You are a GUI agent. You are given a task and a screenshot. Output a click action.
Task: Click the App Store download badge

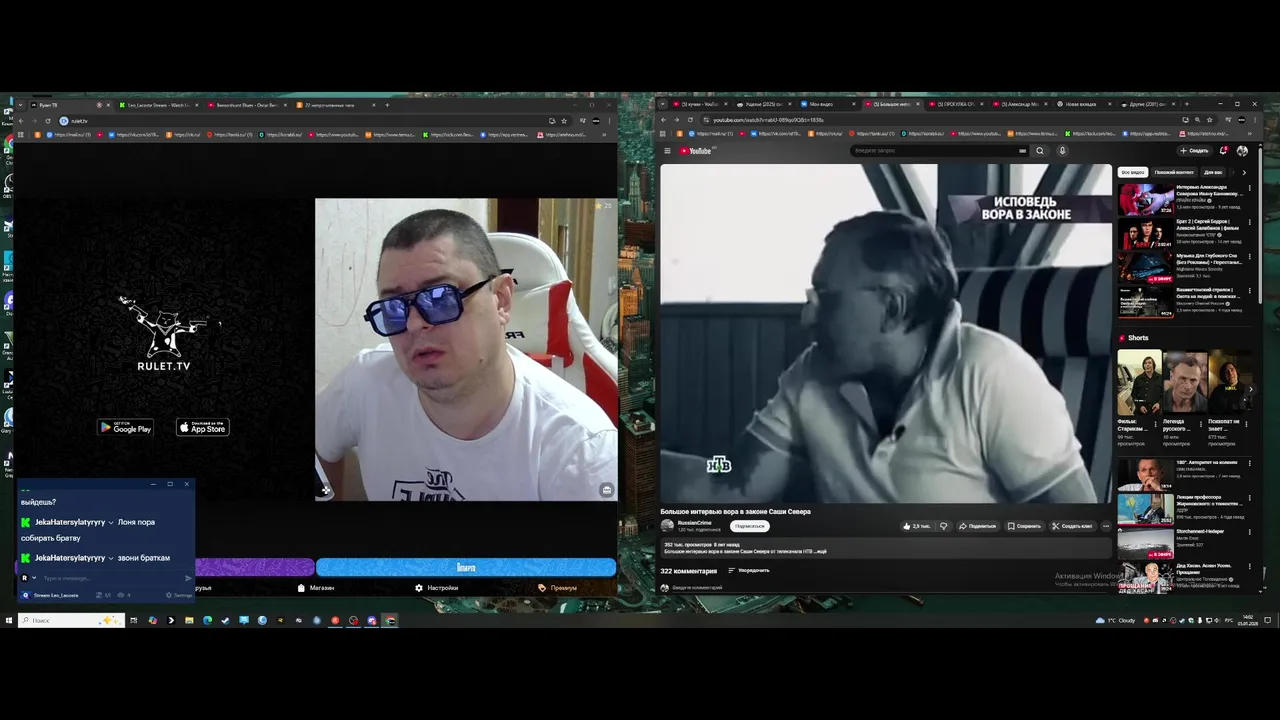click(203, 427)
